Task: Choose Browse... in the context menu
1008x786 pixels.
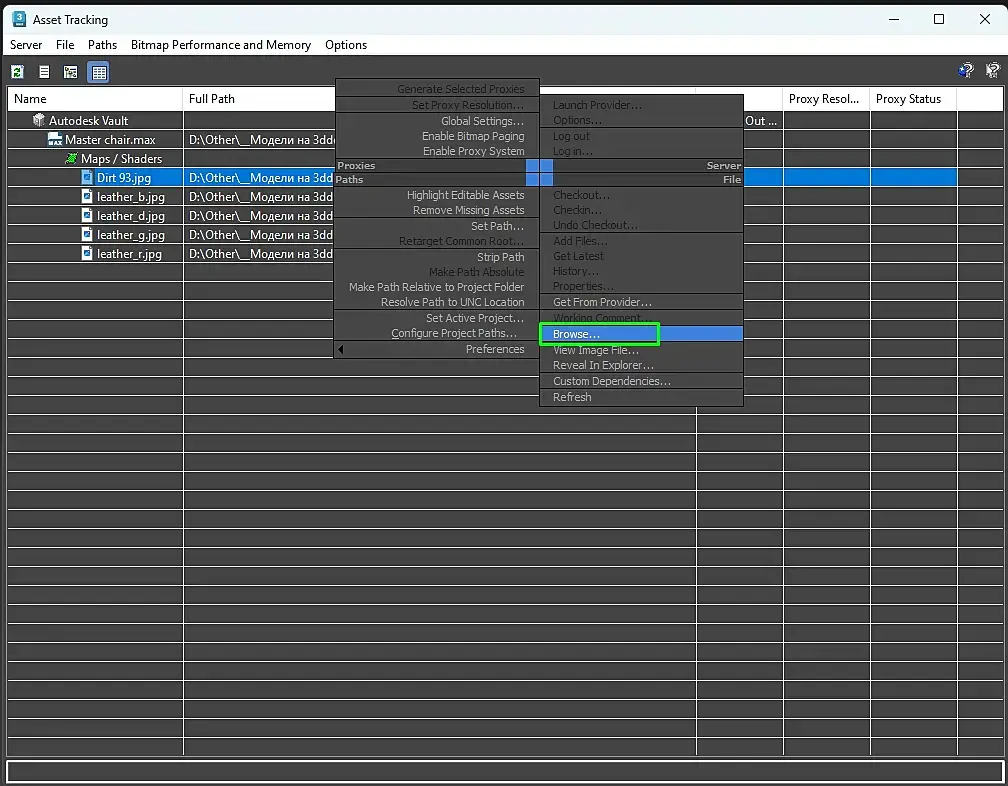Action: coord(641,334)
